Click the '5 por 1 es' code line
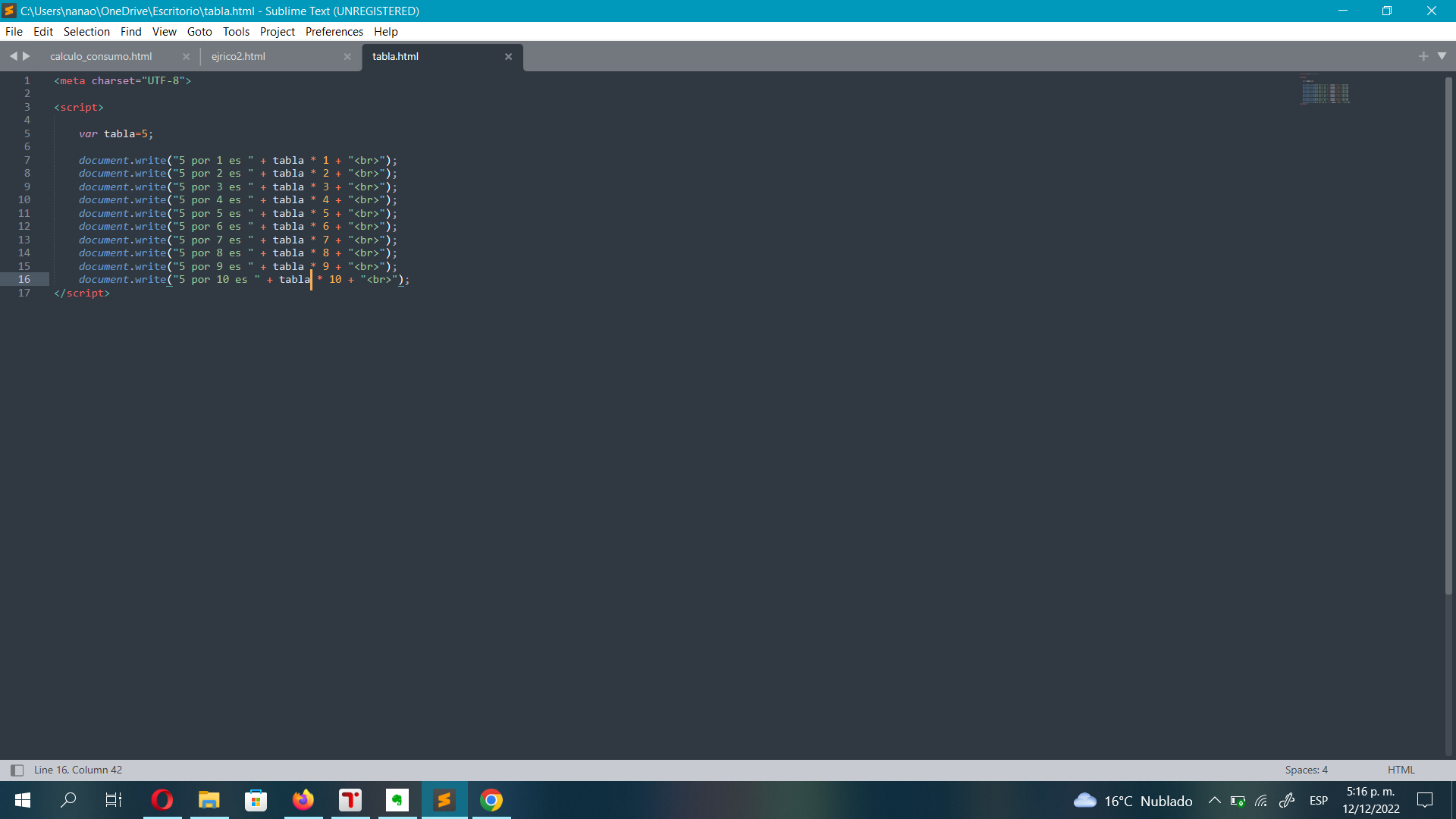The height and width of the screenshot is (819, 1456). click(238, 160)
